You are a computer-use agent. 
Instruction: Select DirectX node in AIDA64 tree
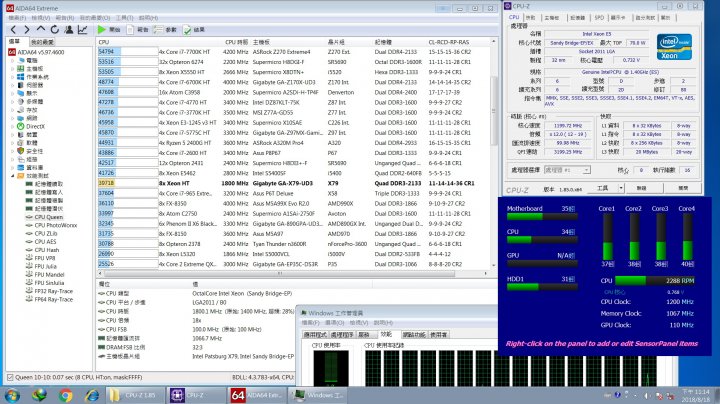[35, 126]
